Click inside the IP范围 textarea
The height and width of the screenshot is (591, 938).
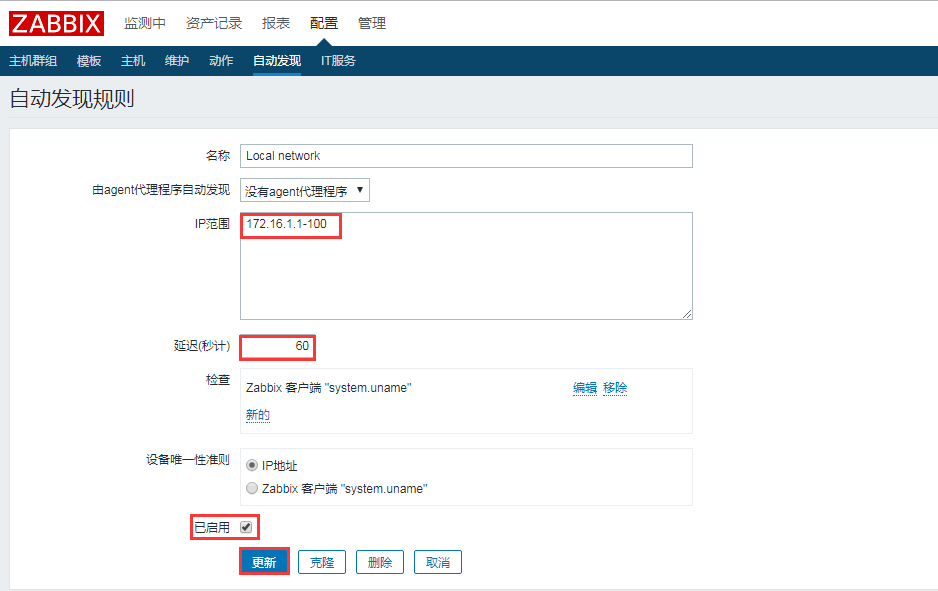point(466,266)
